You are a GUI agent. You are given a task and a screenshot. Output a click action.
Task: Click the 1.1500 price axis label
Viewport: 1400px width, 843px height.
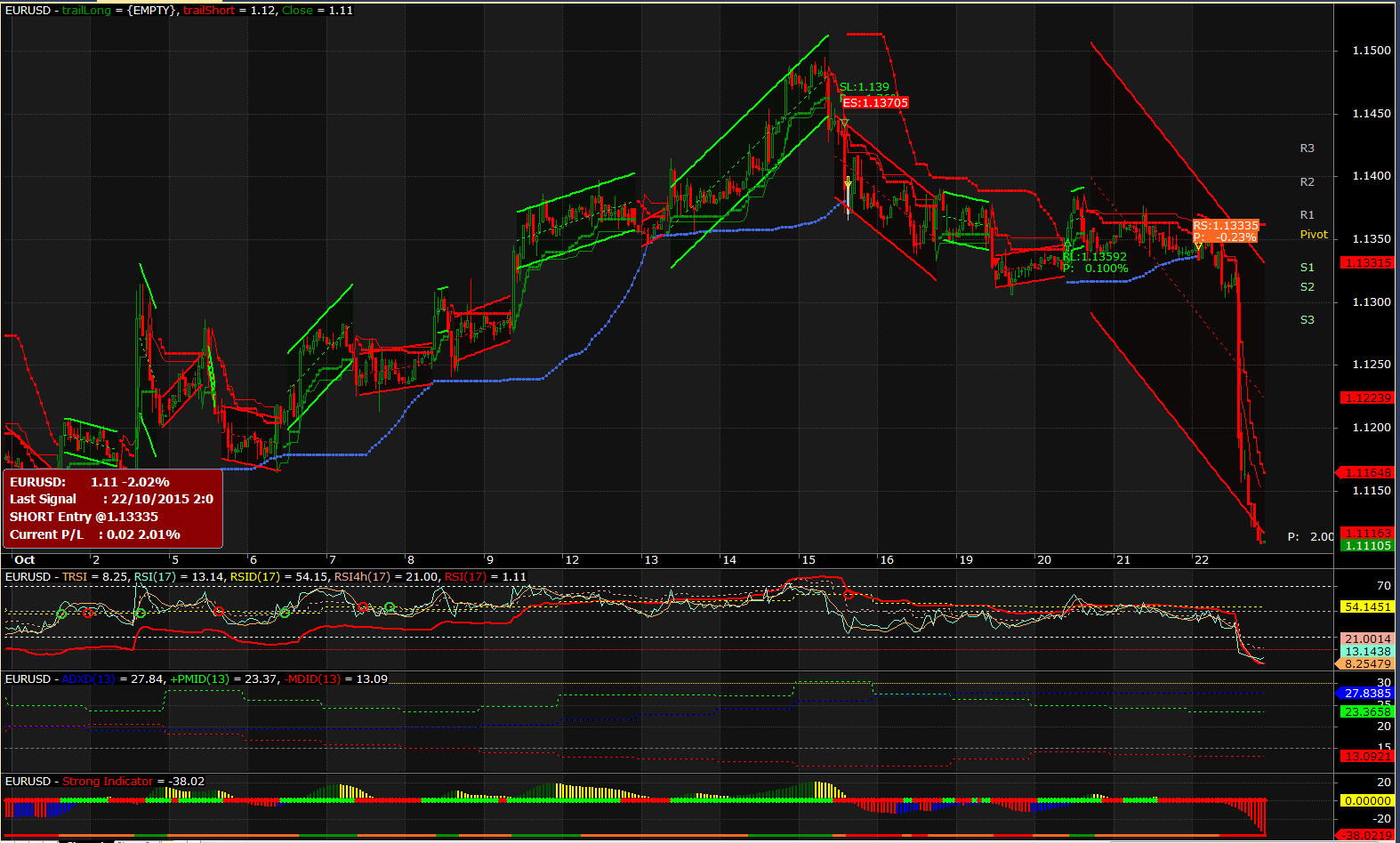[x=1372, y=51]
